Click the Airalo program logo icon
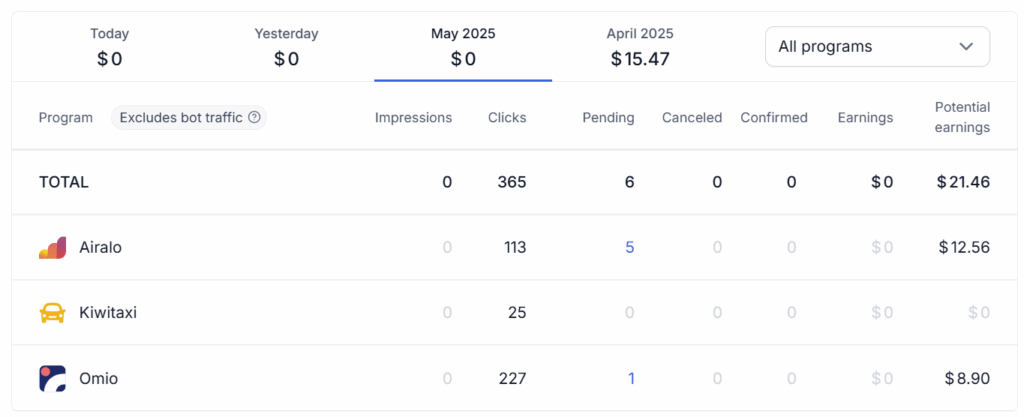 52,247
